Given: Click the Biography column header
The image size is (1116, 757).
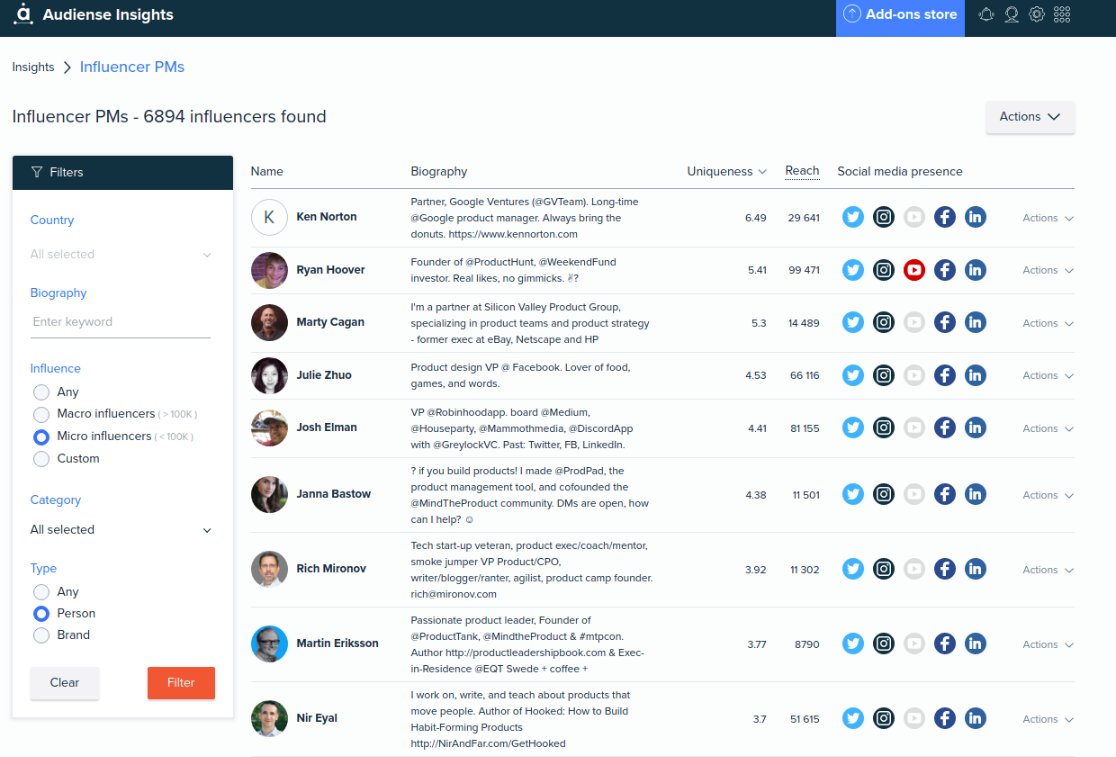Looking at the screenshot, I should (x=439, y=171).
